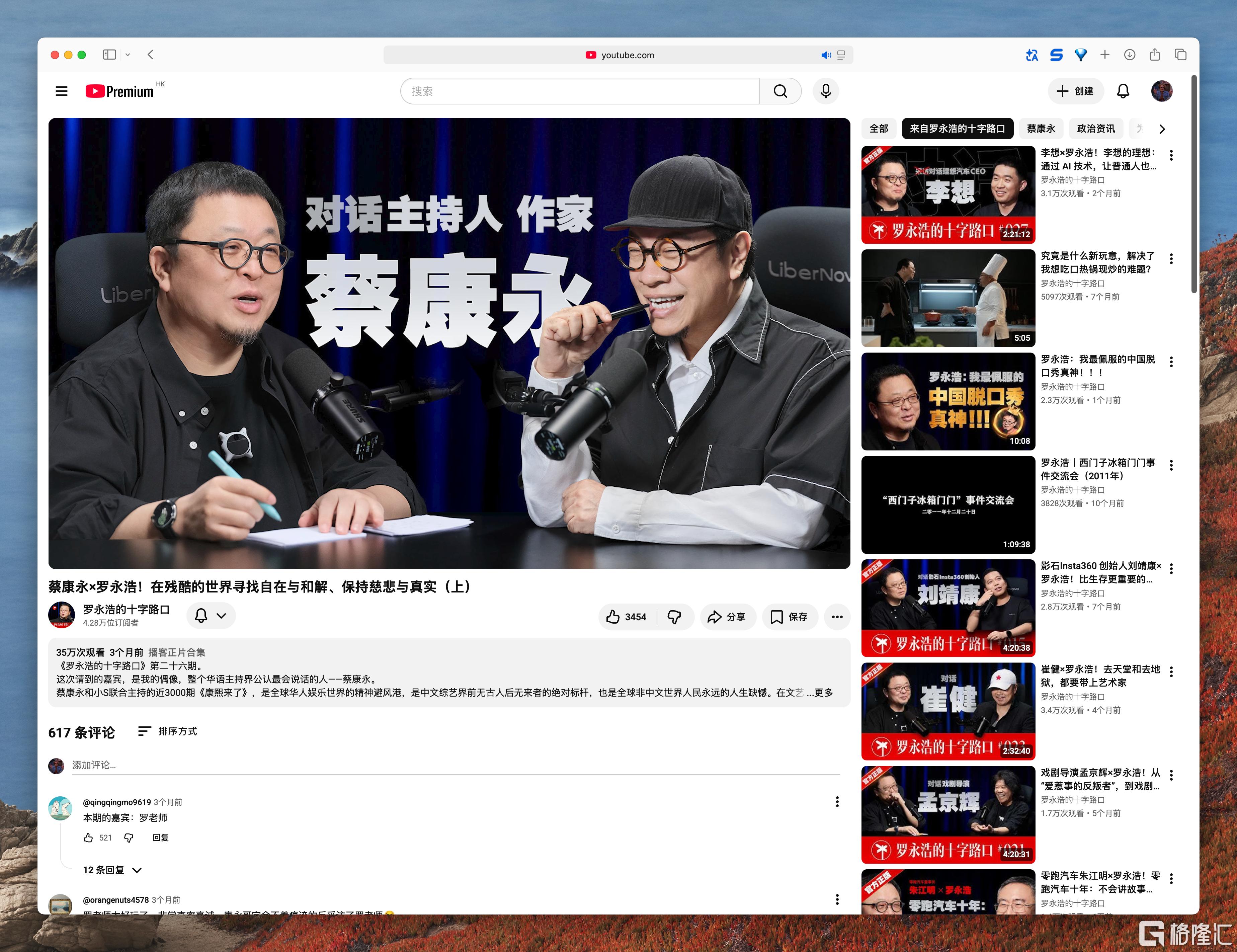
Task: Reply to @qingqingmo9619 with 回复
Action: (x=160, y=838)
